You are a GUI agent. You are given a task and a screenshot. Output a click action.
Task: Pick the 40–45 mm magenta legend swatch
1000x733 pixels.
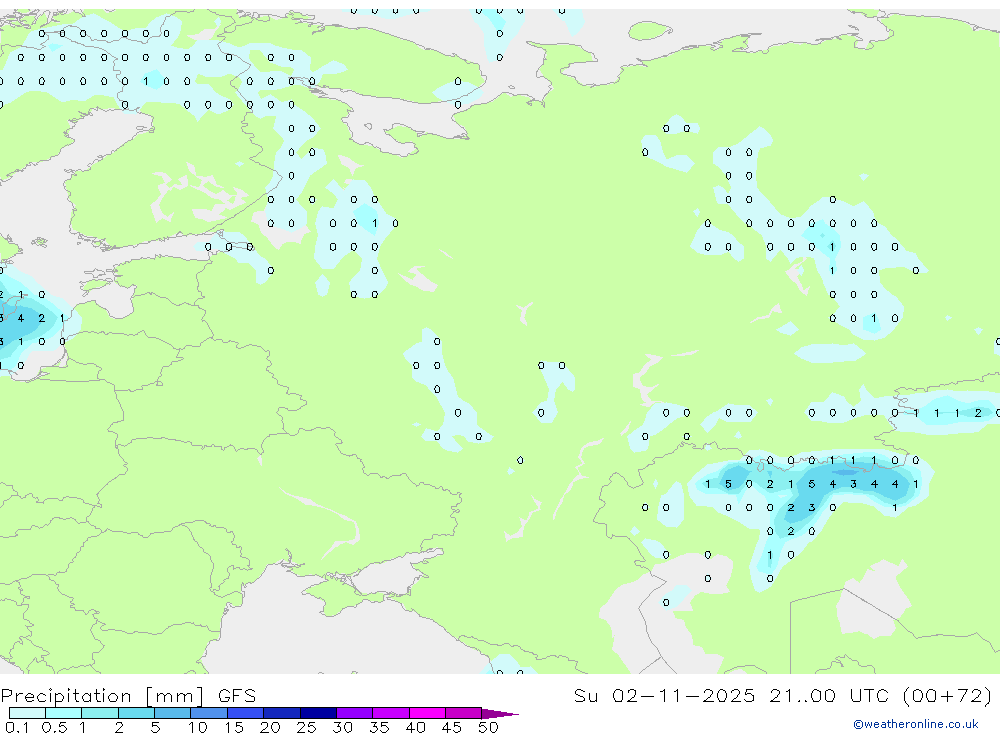click(x=427, y=713)
